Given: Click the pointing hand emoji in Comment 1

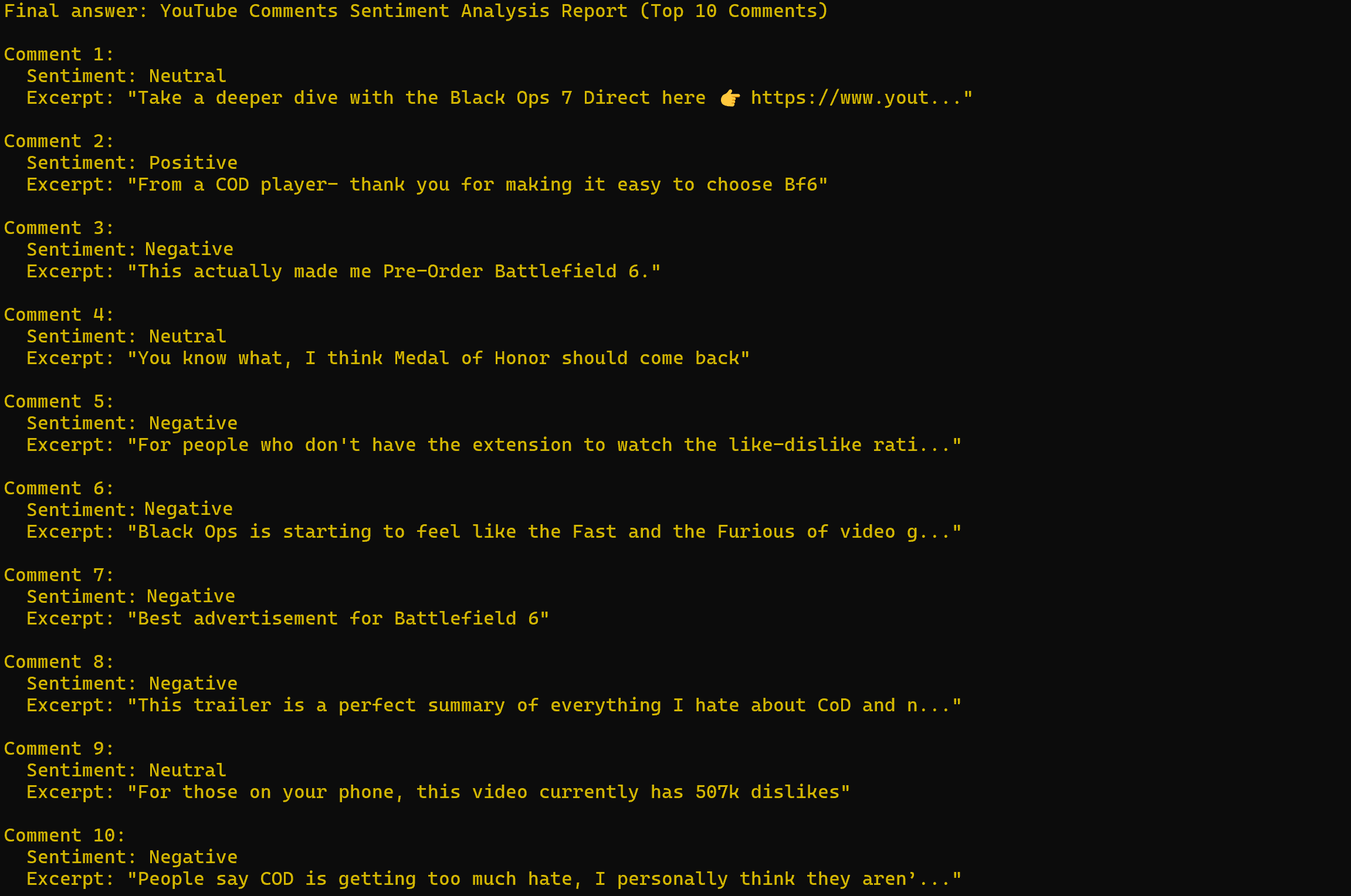Looking at the screenshot, I should pyautogui.click(x=730, y=98).
